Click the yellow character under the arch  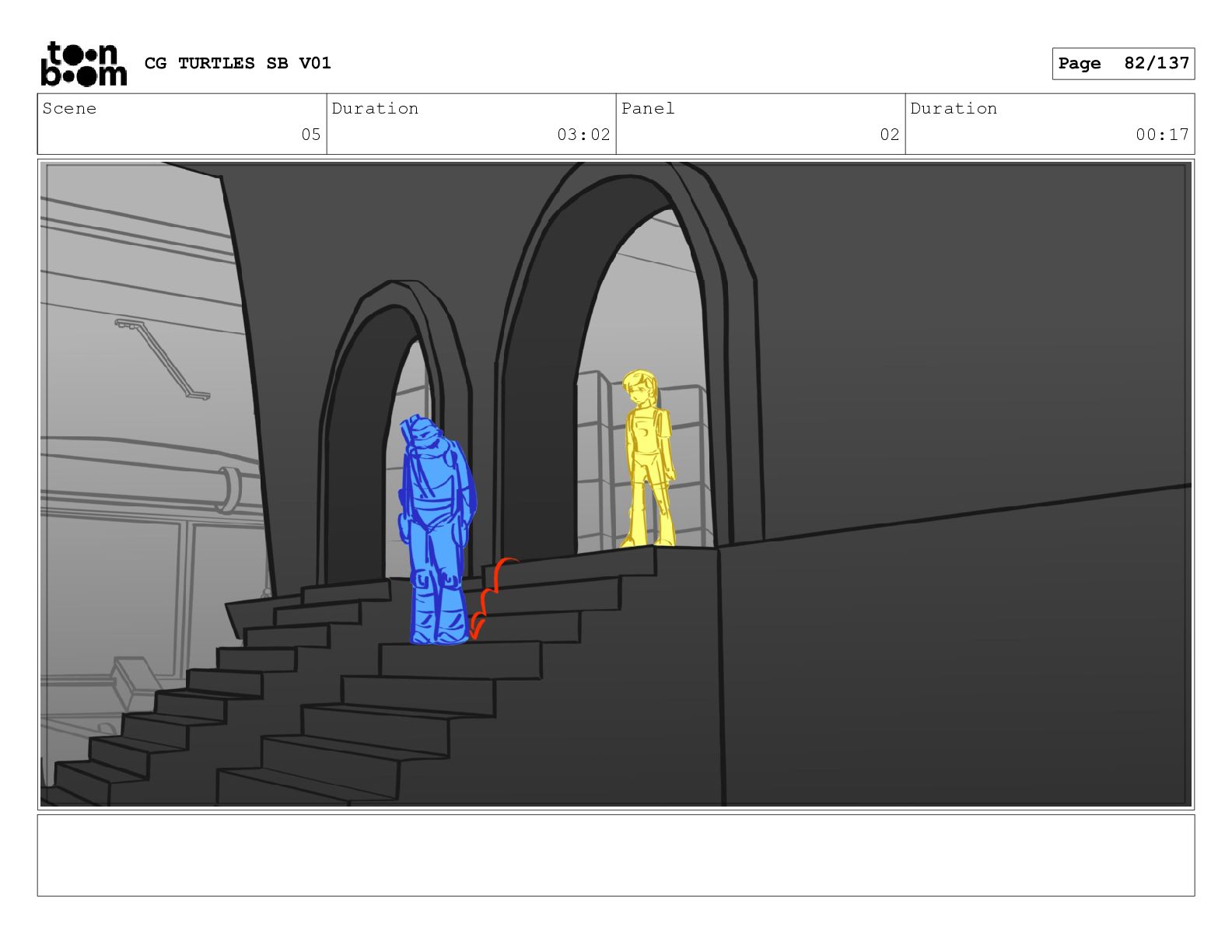pyautogui.click(x=649, y=459)
